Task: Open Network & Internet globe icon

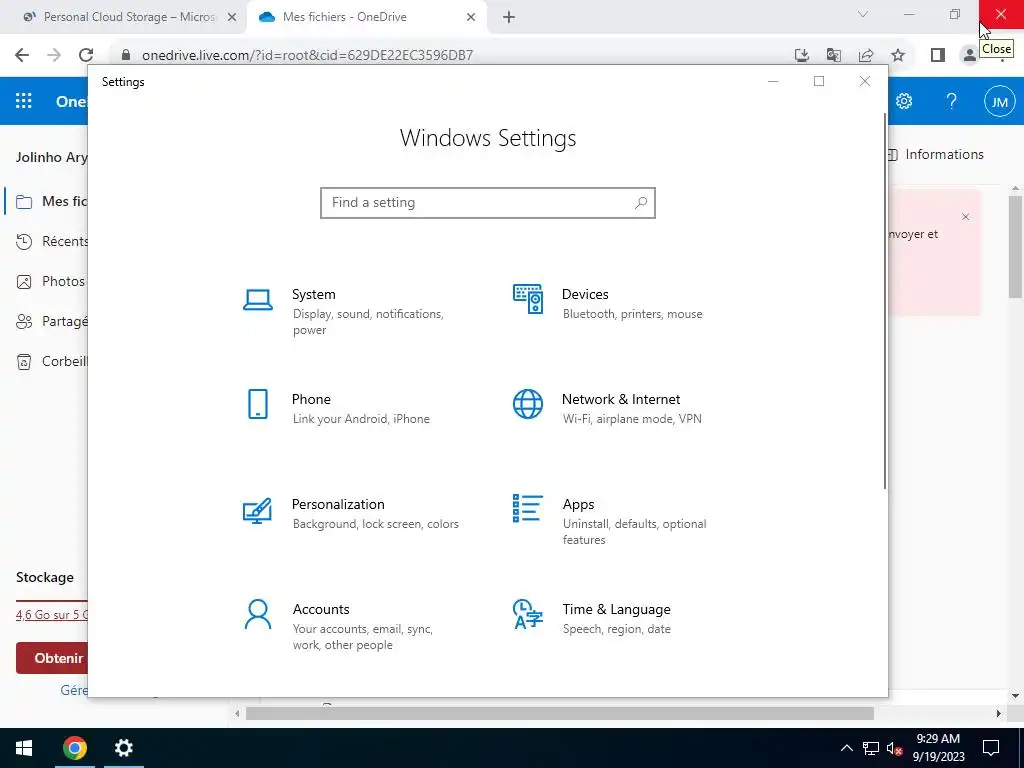Action: click(x=528, y=404)
